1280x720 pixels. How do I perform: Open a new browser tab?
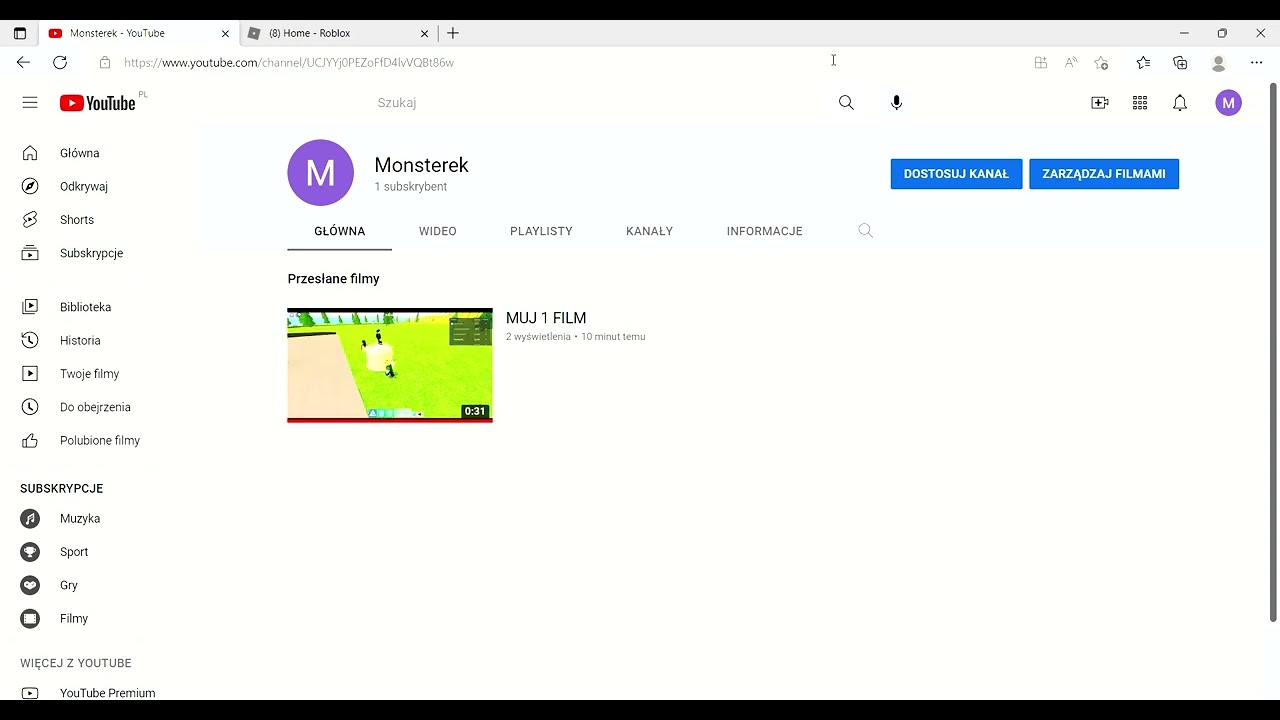[x=453, y=33]
